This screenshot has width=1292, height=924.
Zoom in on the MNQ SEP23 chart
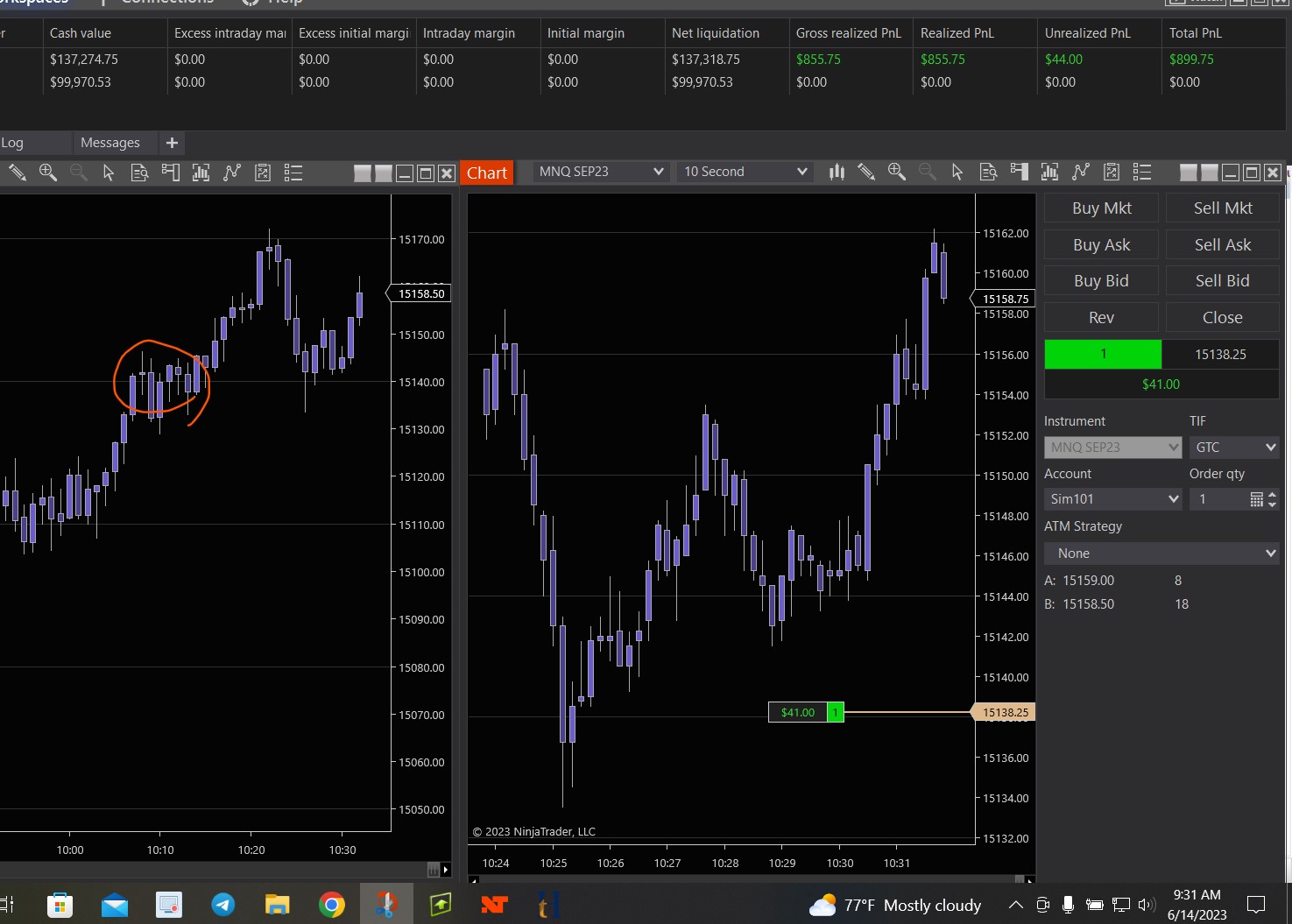click(896, 172)
